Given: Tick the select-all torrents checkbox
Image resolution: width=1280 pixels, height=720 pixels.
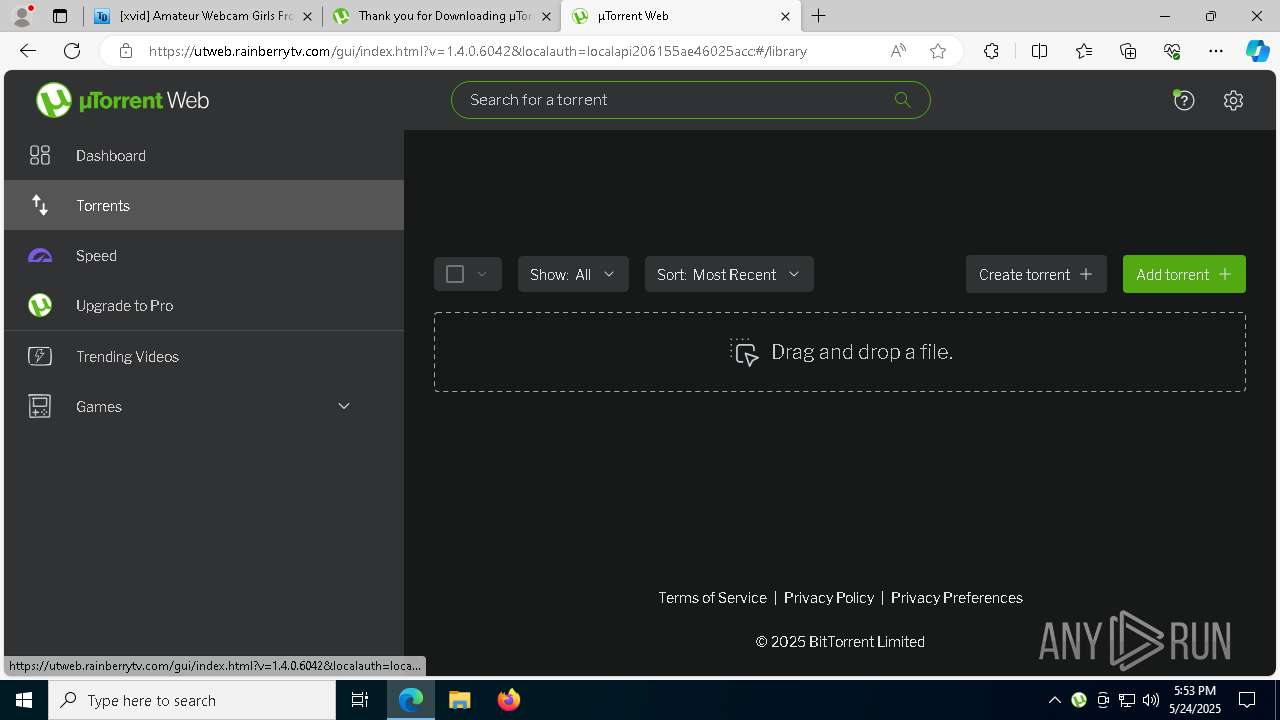Looking at the screenshot, I should point(455,274).
